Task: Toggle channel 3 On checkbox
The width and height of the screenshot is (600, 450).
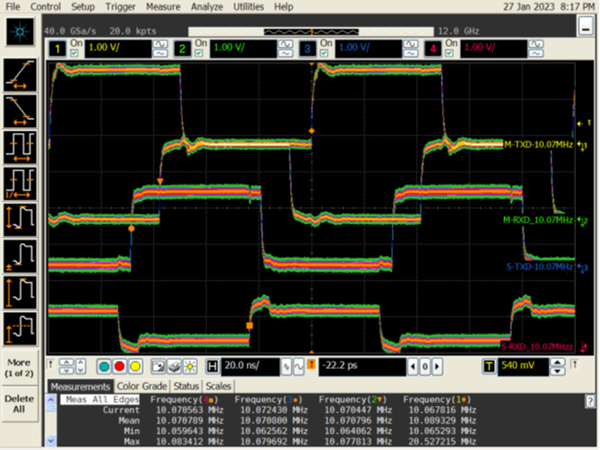Action: click(324, 54)
